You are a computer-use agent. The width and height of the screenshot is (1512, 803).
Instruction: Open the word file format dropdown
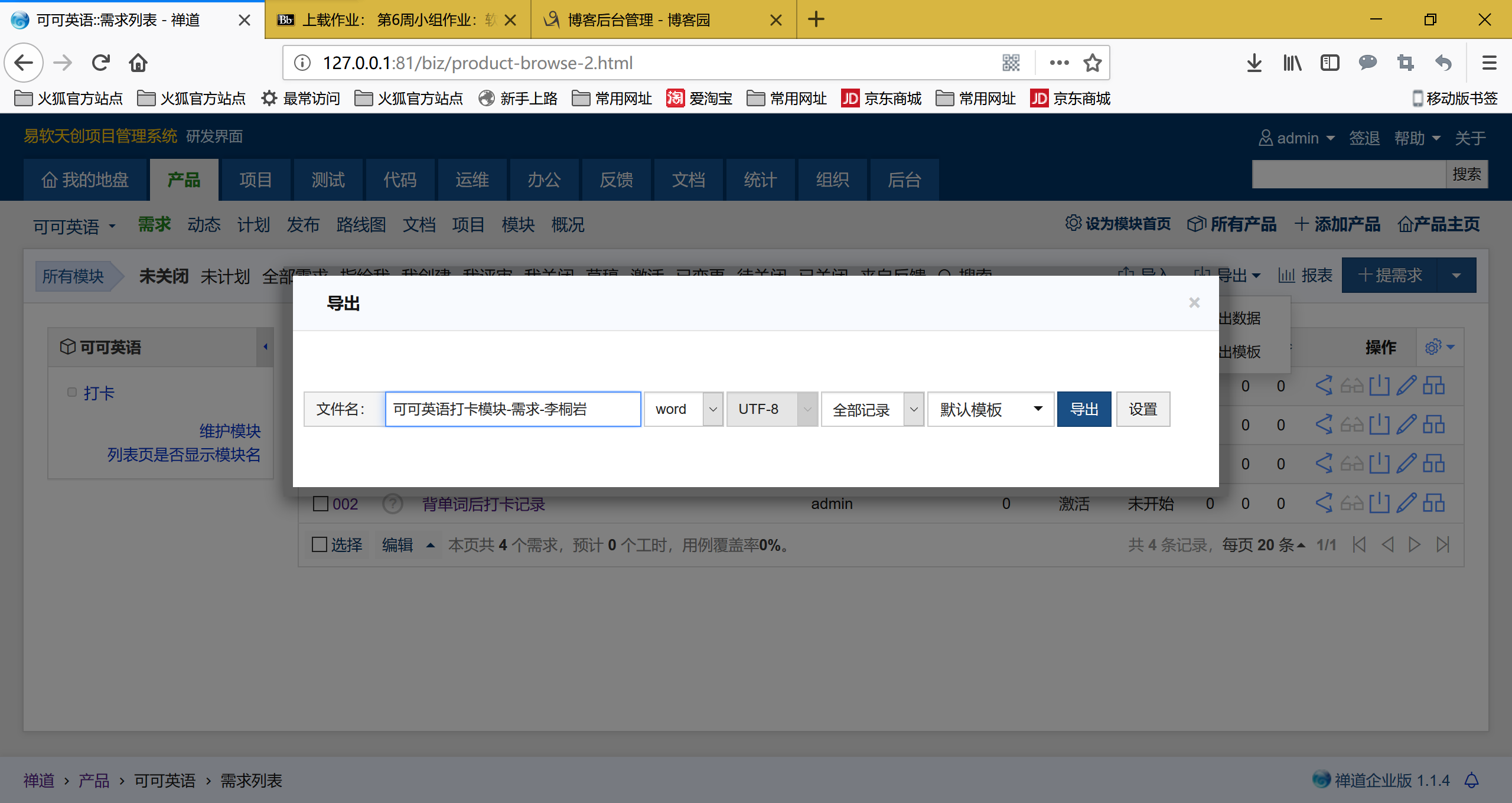tap(683, 409)
